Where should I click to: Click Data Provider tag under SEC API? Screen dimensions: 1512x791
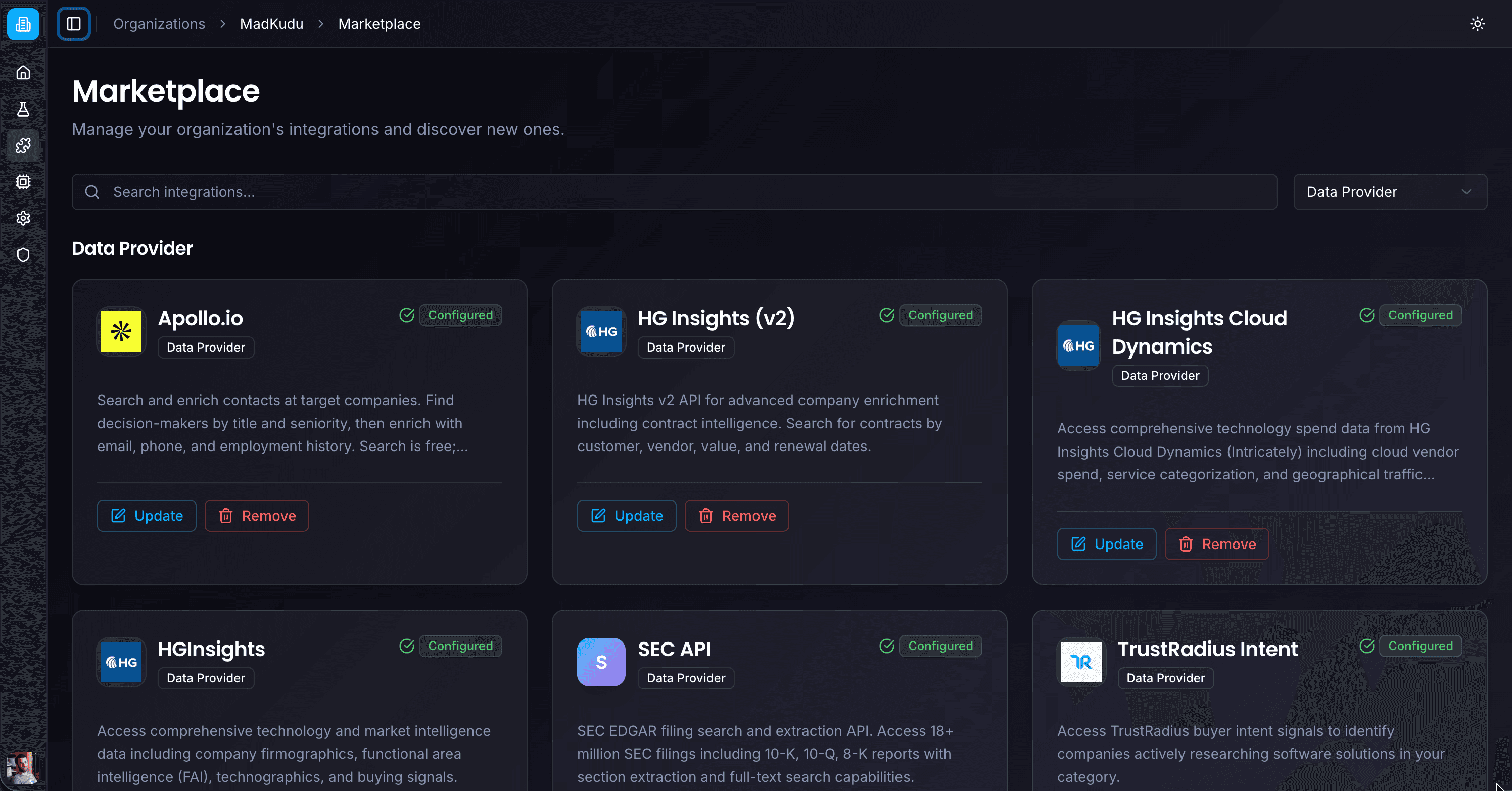tap(686, 678)
